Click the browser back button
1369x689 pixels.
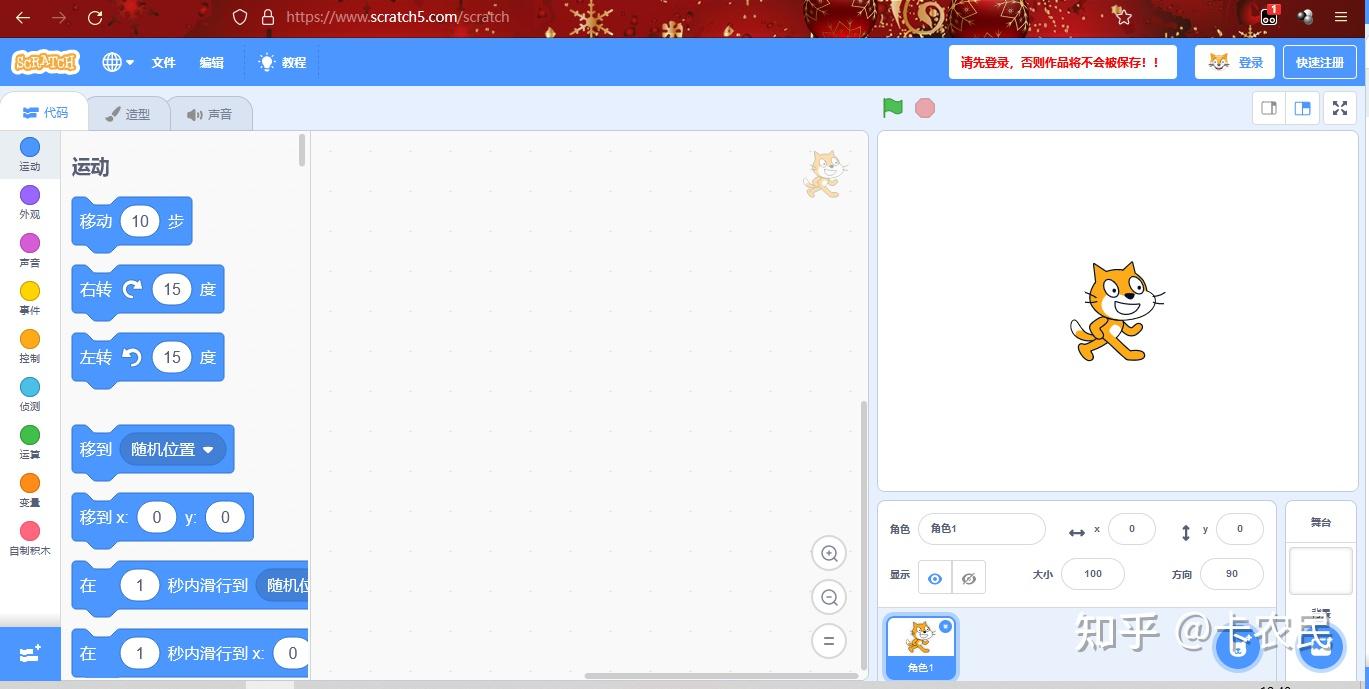coord(22,17)
